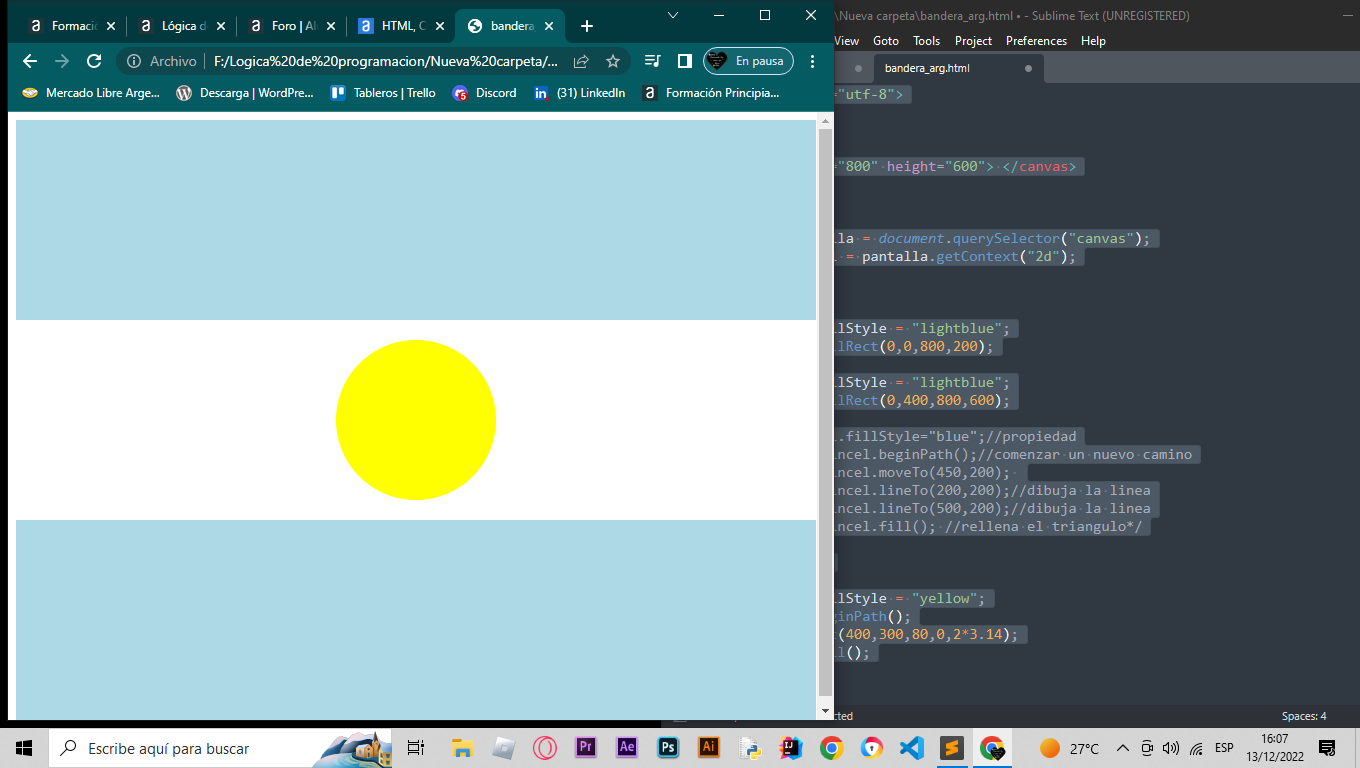Open Opera browser from taskbar

tap(545, 748)
